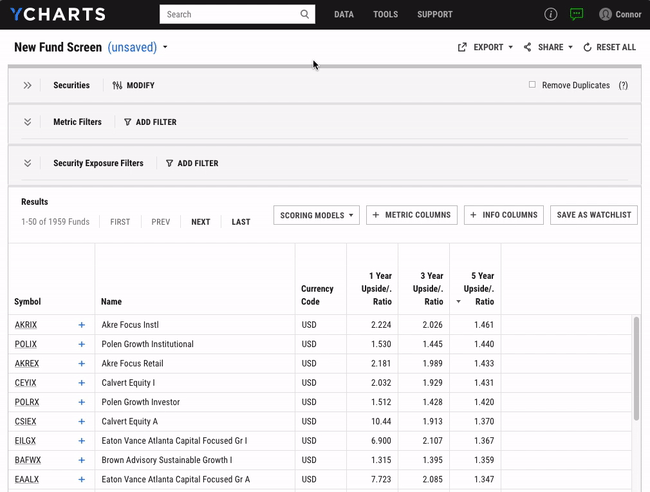Click the results table vertical scrollbar
Screen dimensions: 650x492
(x=636, y=368)
